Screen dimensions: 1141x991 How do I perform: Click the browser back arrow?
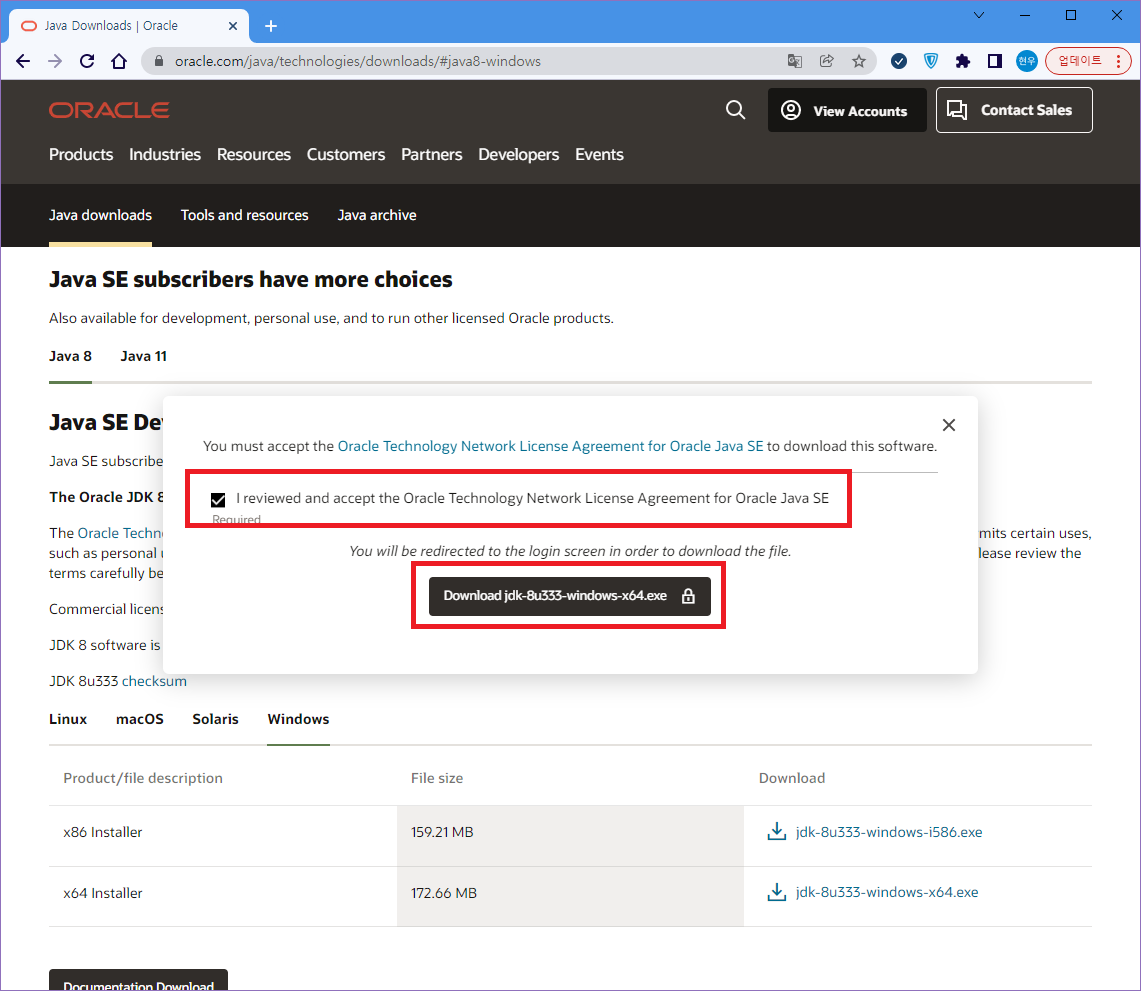pos(23,61)
